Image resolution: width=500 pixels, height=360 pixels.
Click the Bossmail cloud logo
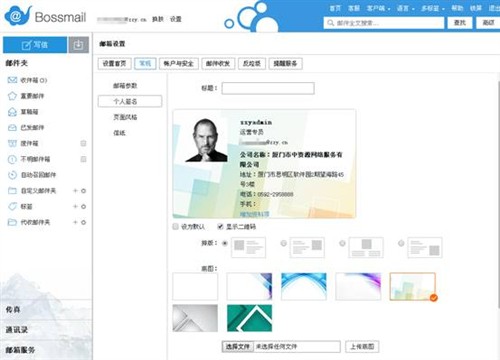pos(18,16)
